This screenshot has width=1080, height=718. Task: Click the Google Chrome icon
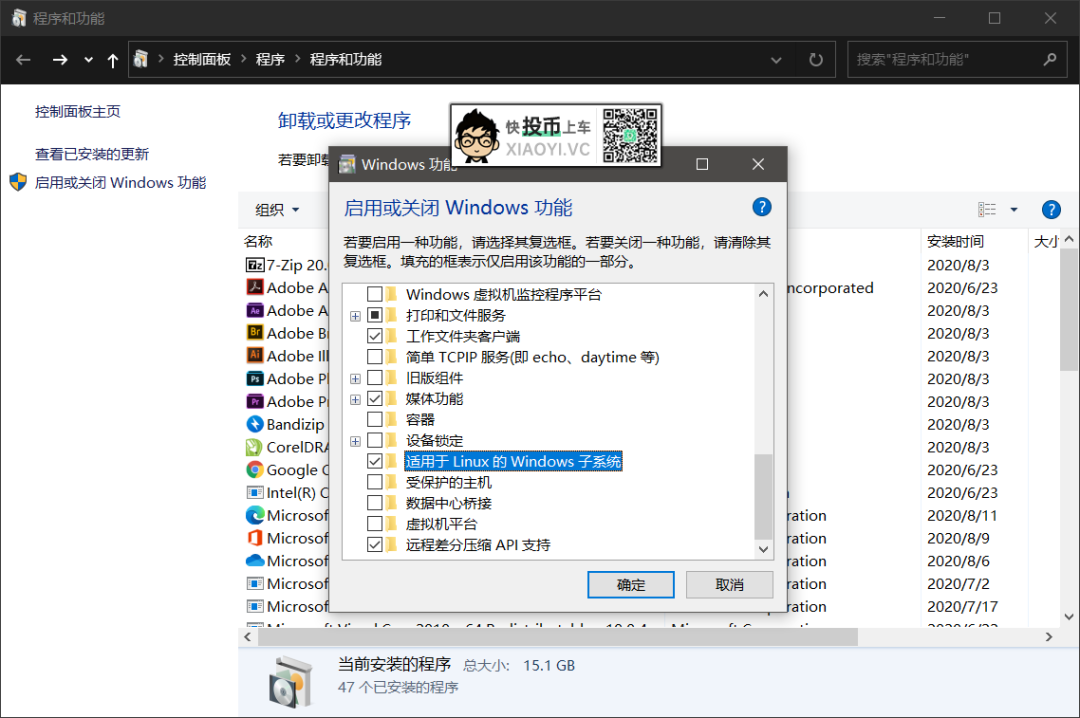point(255,469)
